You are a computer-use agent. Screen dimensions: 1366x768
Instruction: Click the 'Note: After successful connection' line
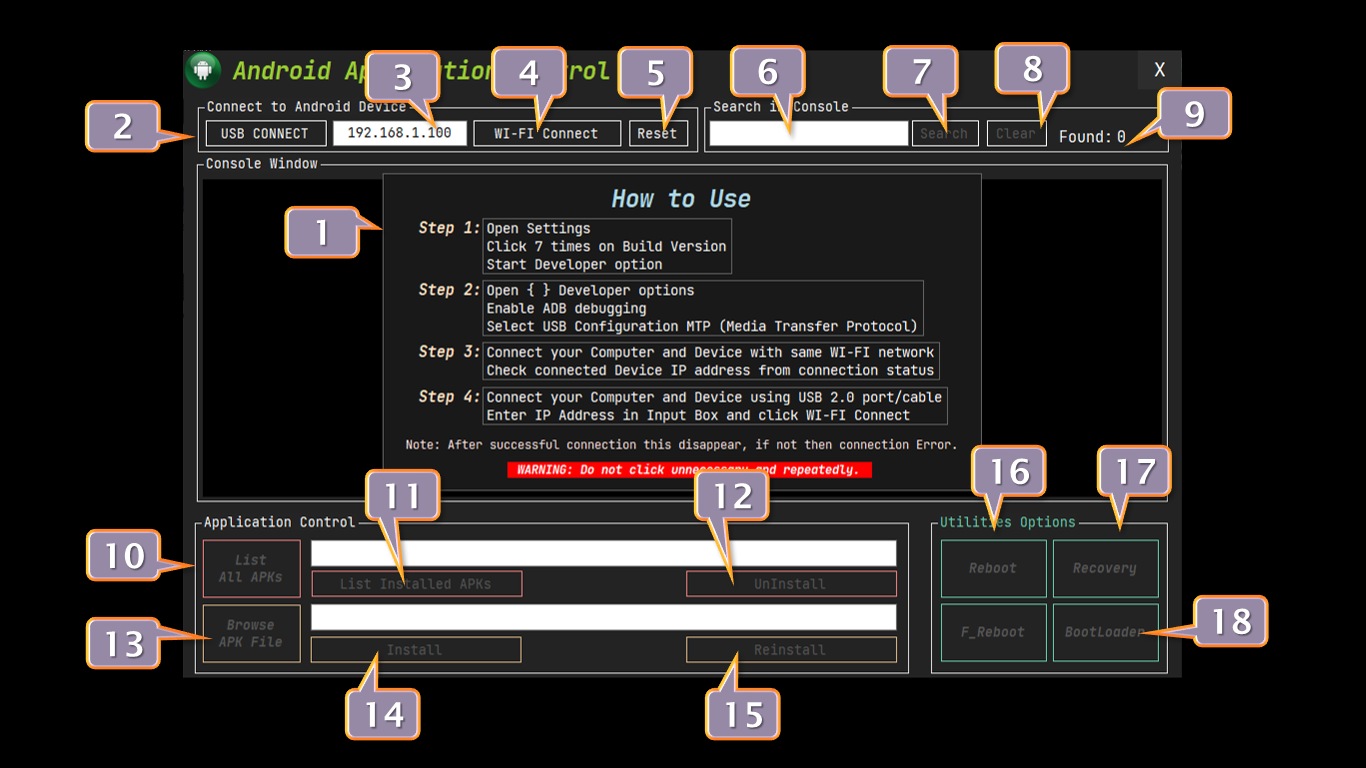coord(681,444)
